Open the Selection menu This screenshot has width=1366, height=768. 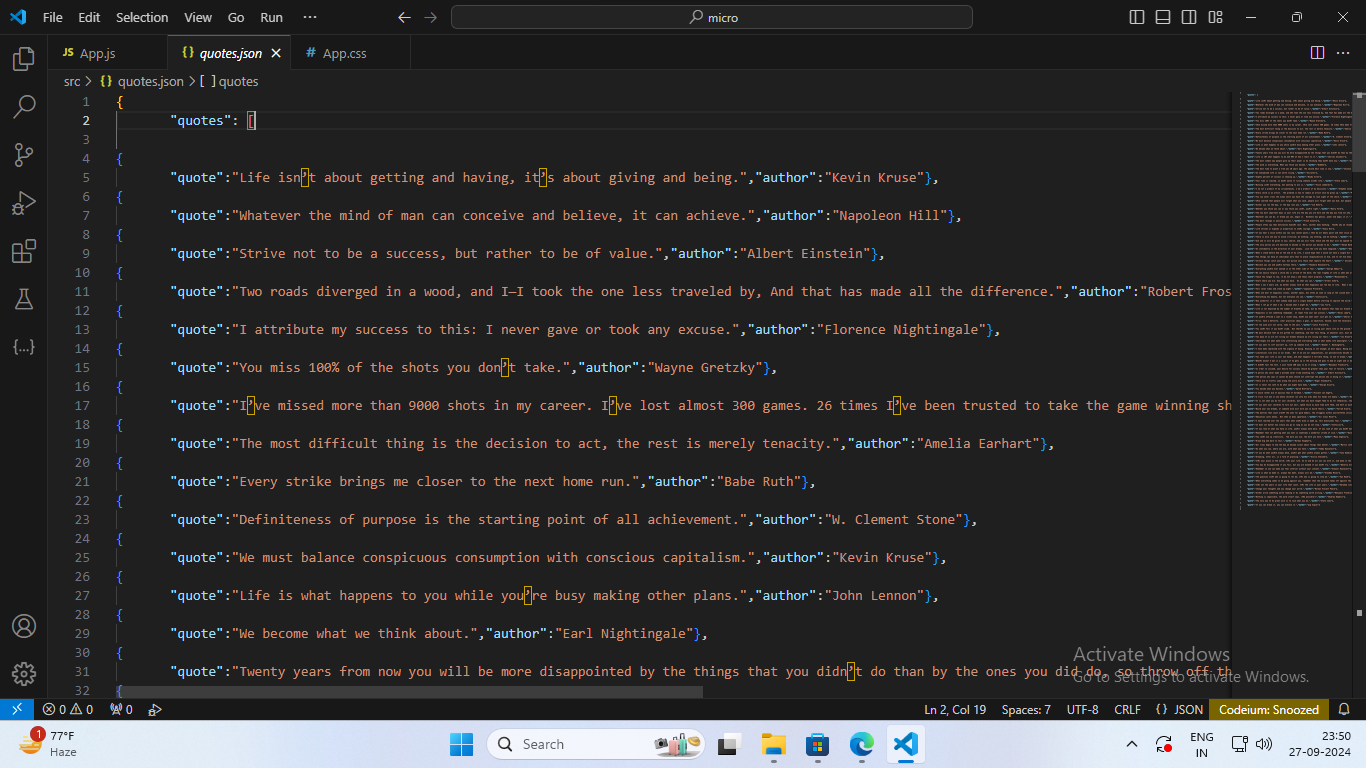pyautogui.click(x=142, y=17)
